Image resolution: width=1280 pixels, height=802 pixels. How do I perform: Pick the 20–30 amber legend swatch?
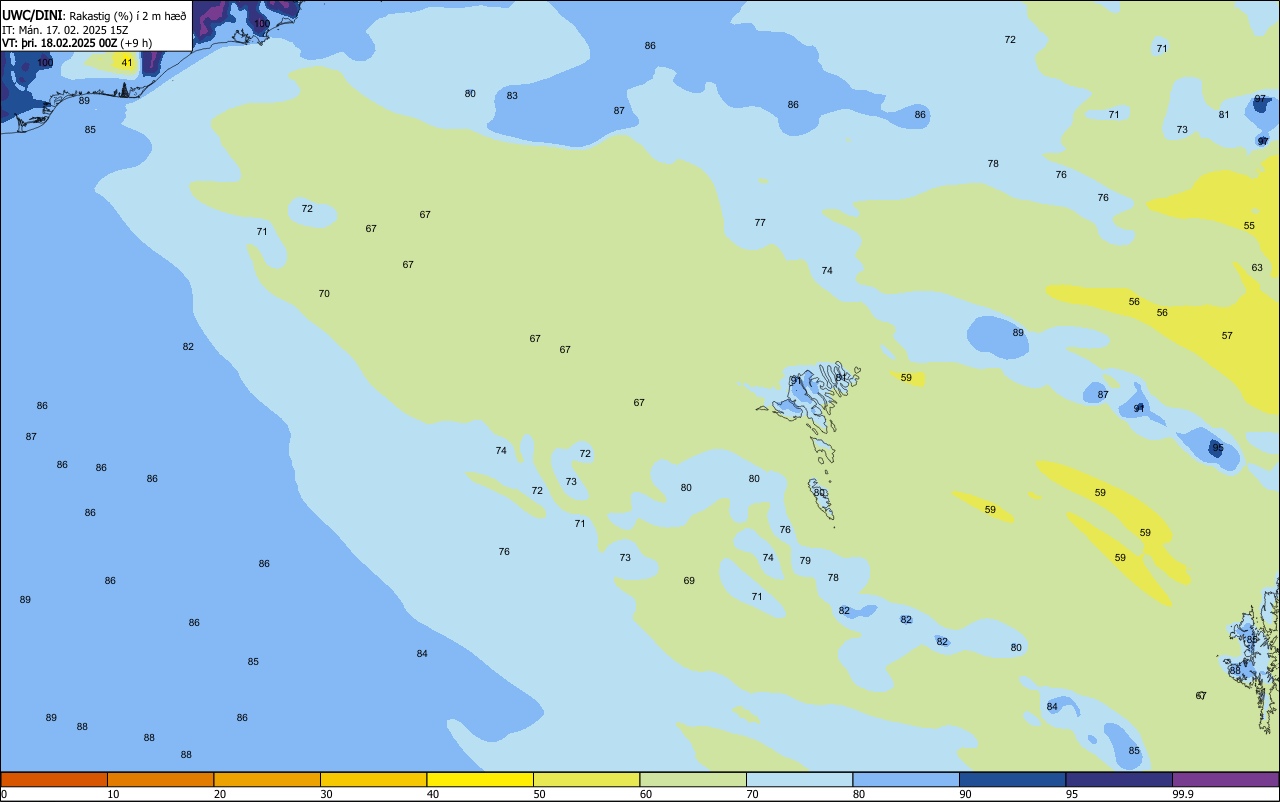click(x=267, y=779)
